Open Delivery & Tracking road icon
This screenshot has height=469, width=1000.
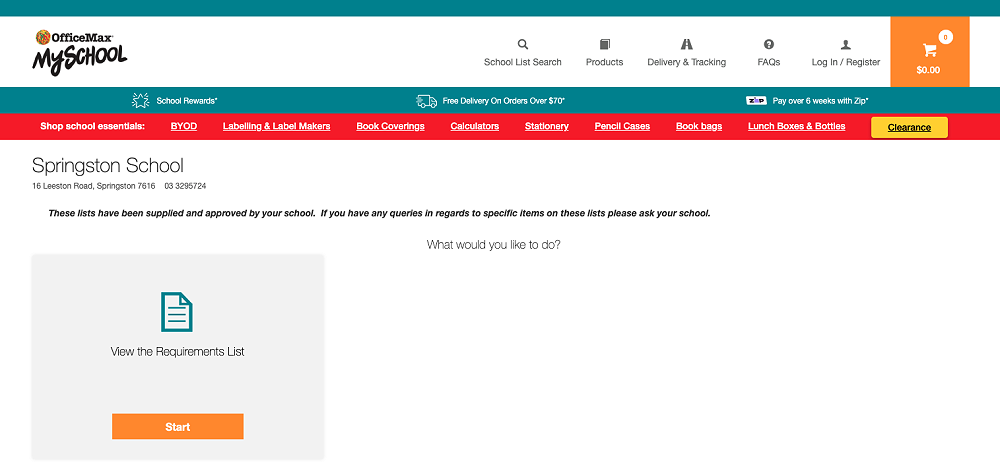tap(686, 45)
